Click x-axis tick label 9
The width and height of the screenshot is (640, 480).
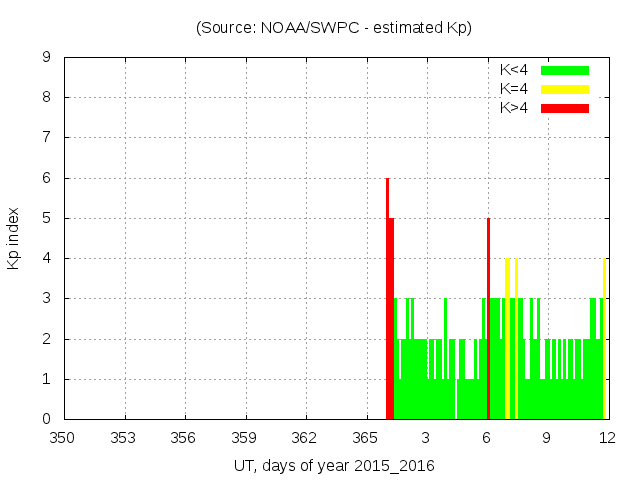tap(547, 438)
